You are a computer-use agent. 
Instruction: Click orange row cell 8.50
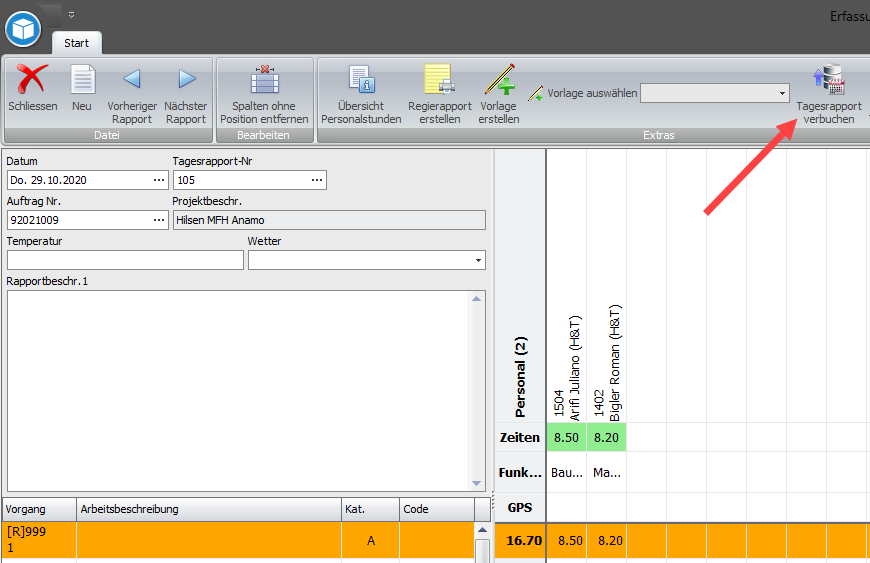click(567, 540)
